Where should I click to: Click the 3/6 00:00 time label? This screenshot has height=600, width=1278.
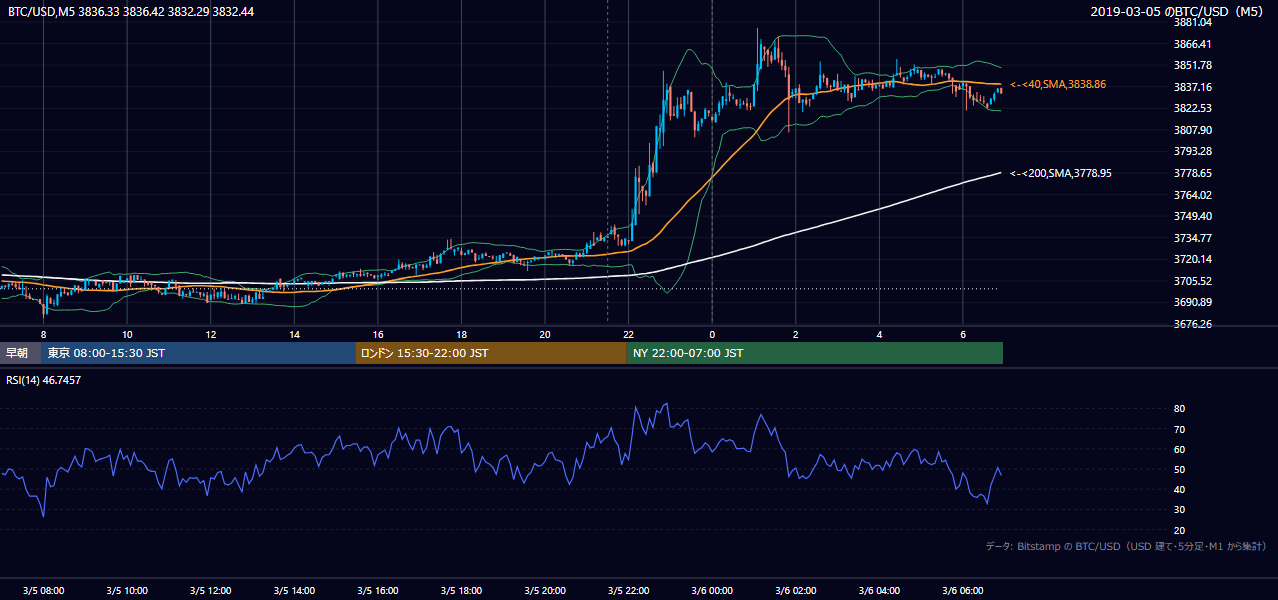pos(712,590)
